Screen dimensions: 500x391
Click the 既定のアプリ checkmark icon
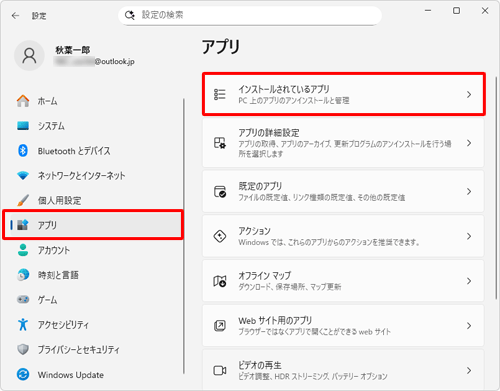click(x=220, y=191)
